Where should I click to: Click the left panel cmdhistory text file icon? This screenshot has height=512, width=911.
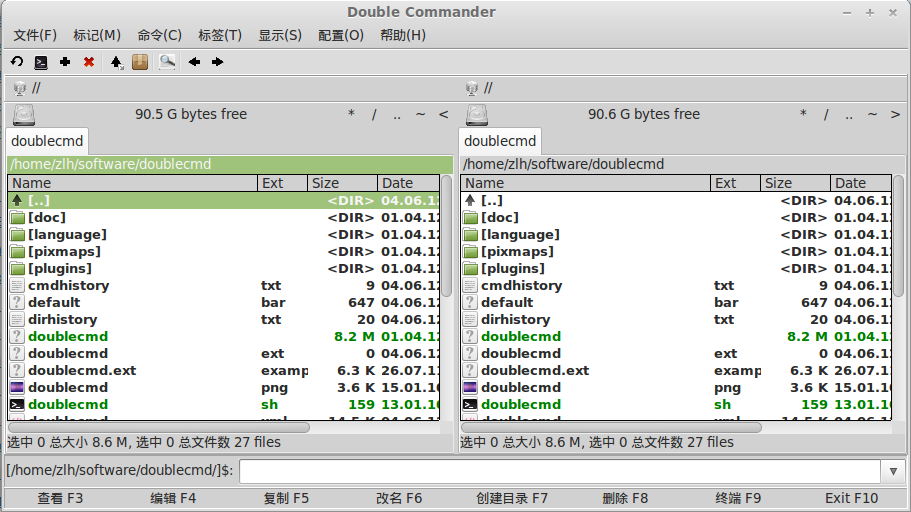click(x=17, y=285)
